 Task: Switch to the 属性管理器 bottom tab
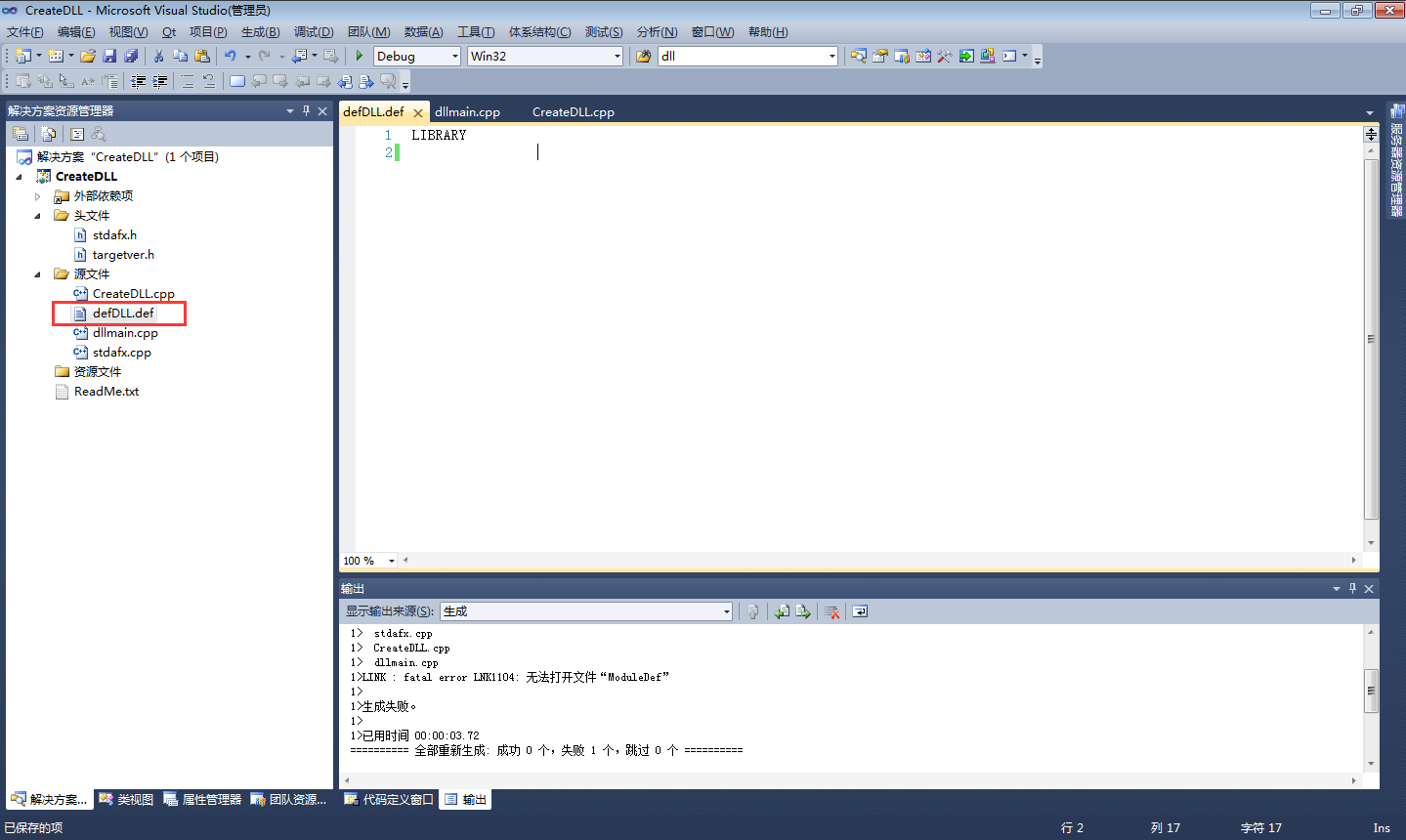202,799
